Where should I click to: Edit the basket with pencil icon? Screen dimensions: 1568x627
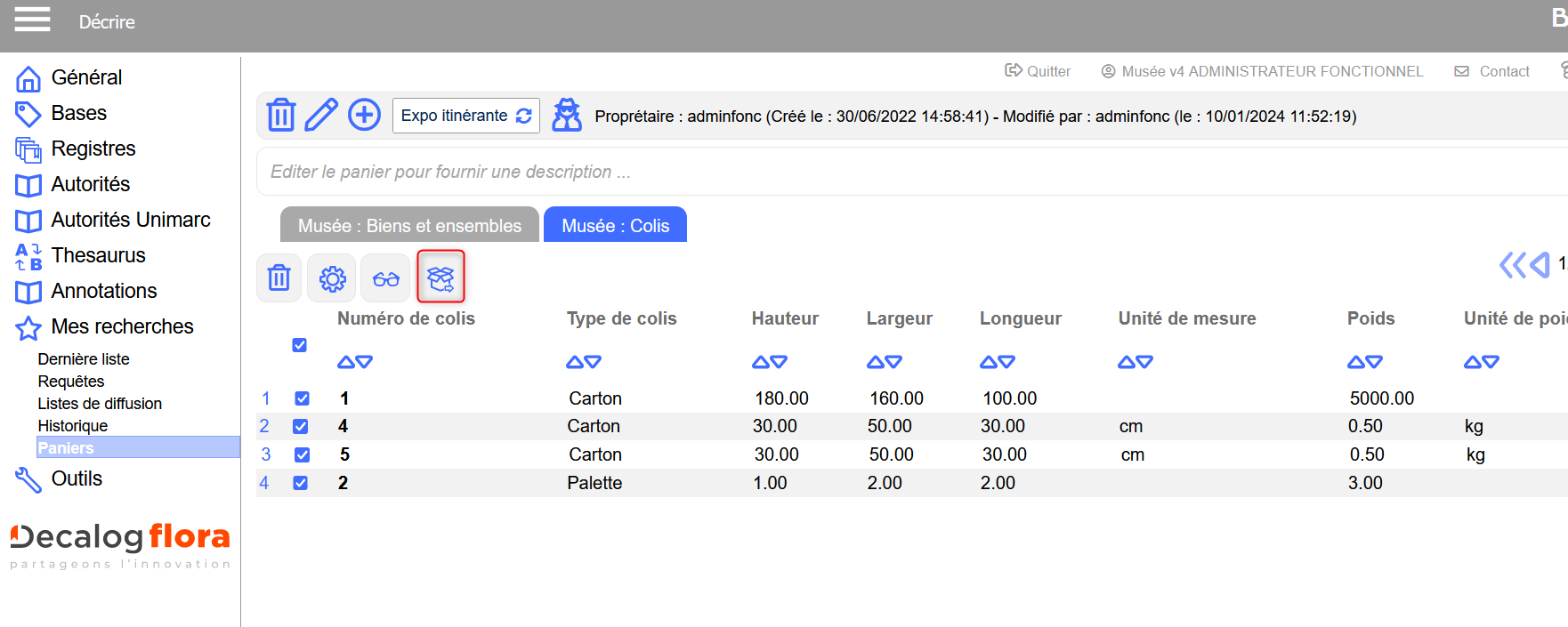pyautogui.click(x=321, y=116)
